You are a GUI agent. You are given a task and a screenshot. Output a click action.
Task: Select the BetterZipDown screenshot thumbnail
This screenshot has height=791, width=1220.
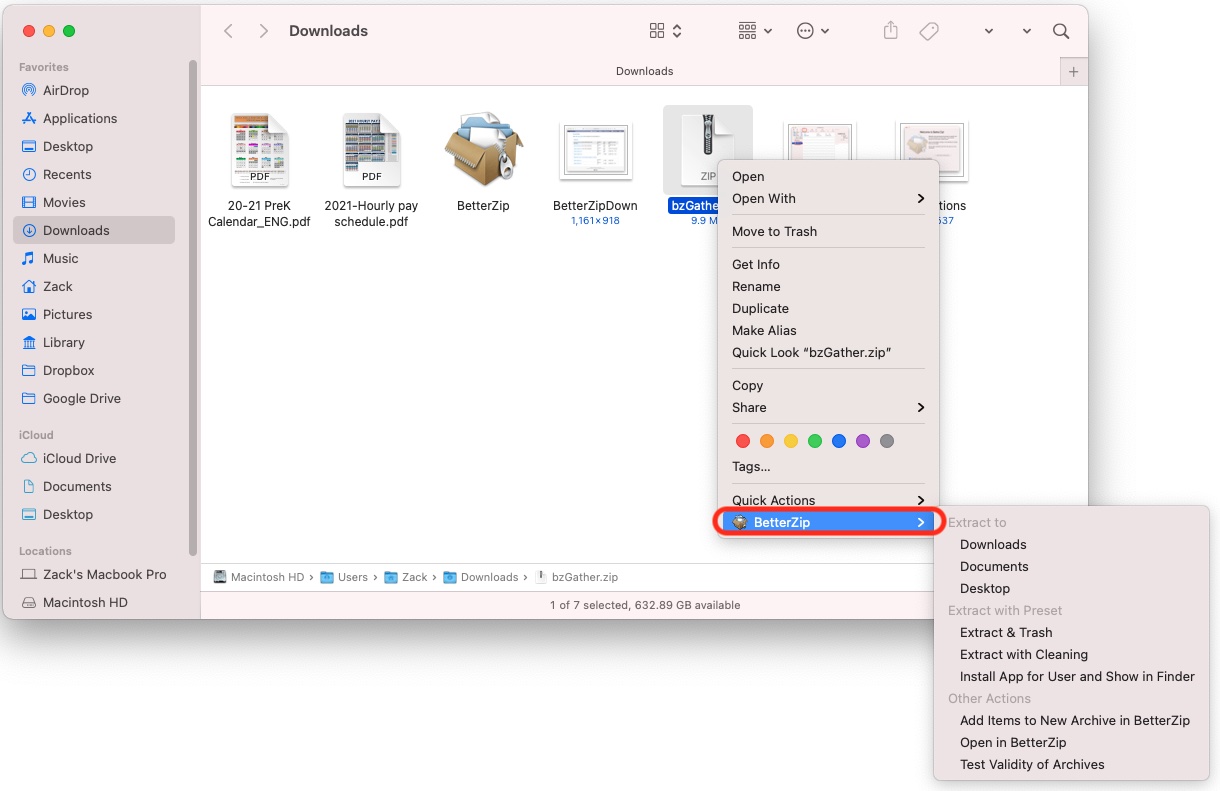point(595,151)
